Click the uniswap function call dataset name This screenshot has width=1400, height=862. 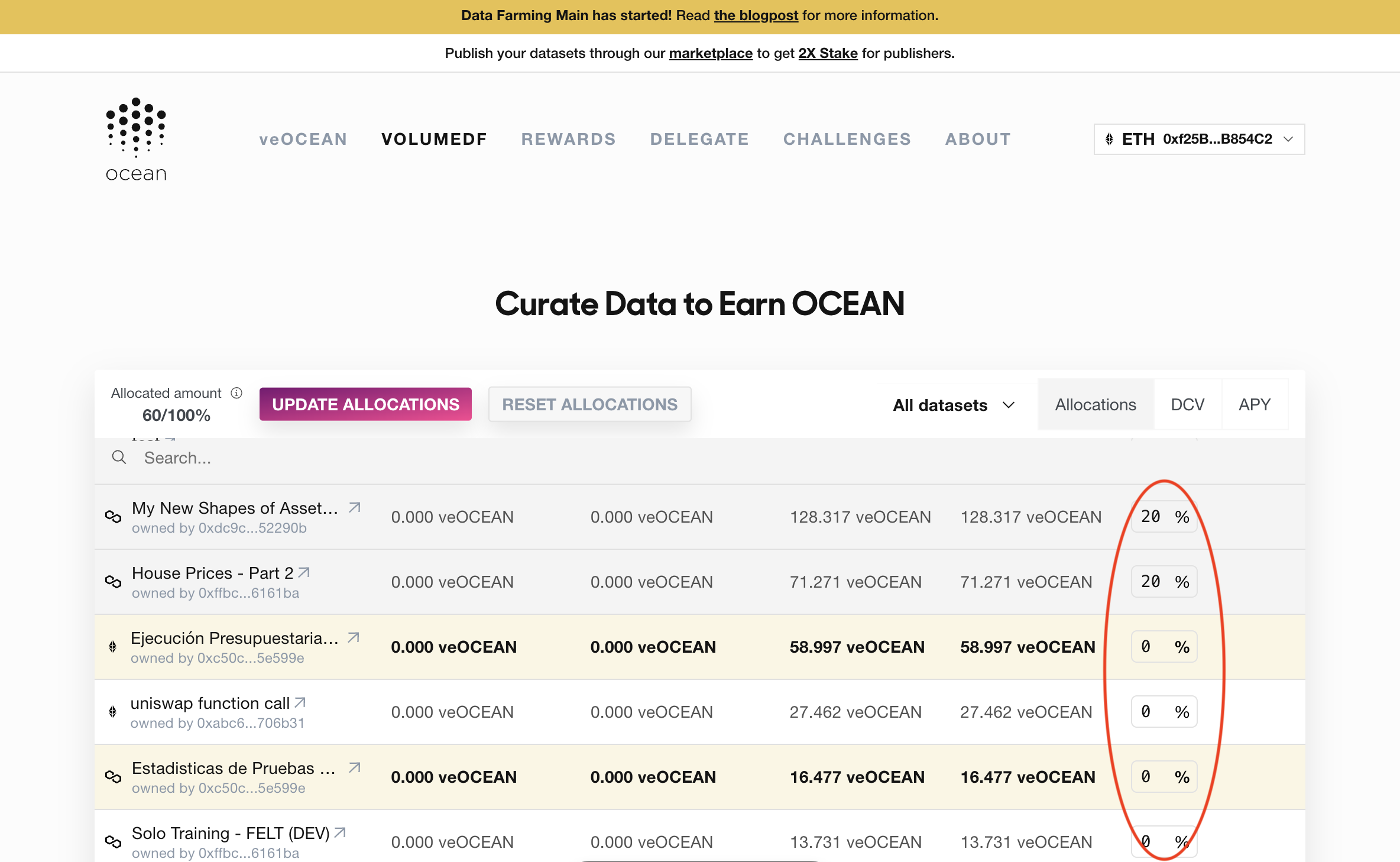(210, 703)
